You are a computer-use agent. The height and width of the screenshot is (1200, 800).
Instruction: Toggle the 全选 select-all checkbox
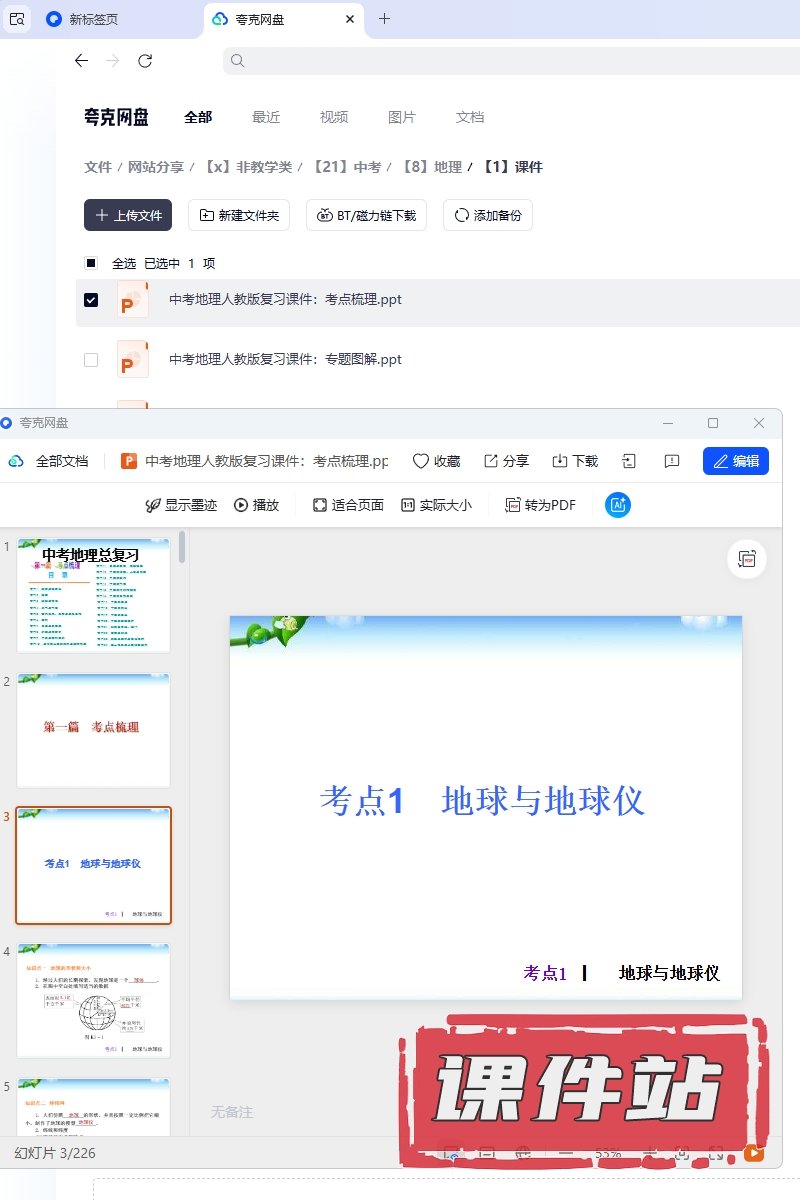click(x=91, y=263)
